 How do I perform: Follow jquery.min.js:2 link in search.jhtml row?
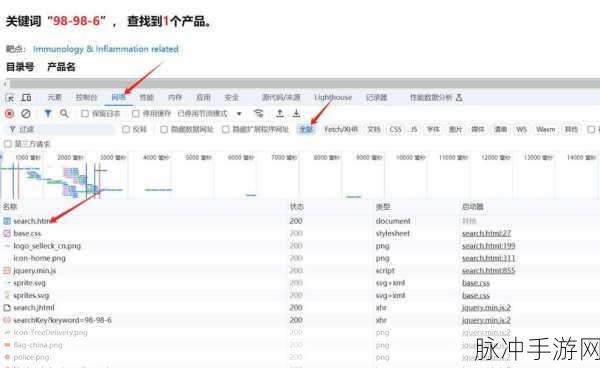486,308
